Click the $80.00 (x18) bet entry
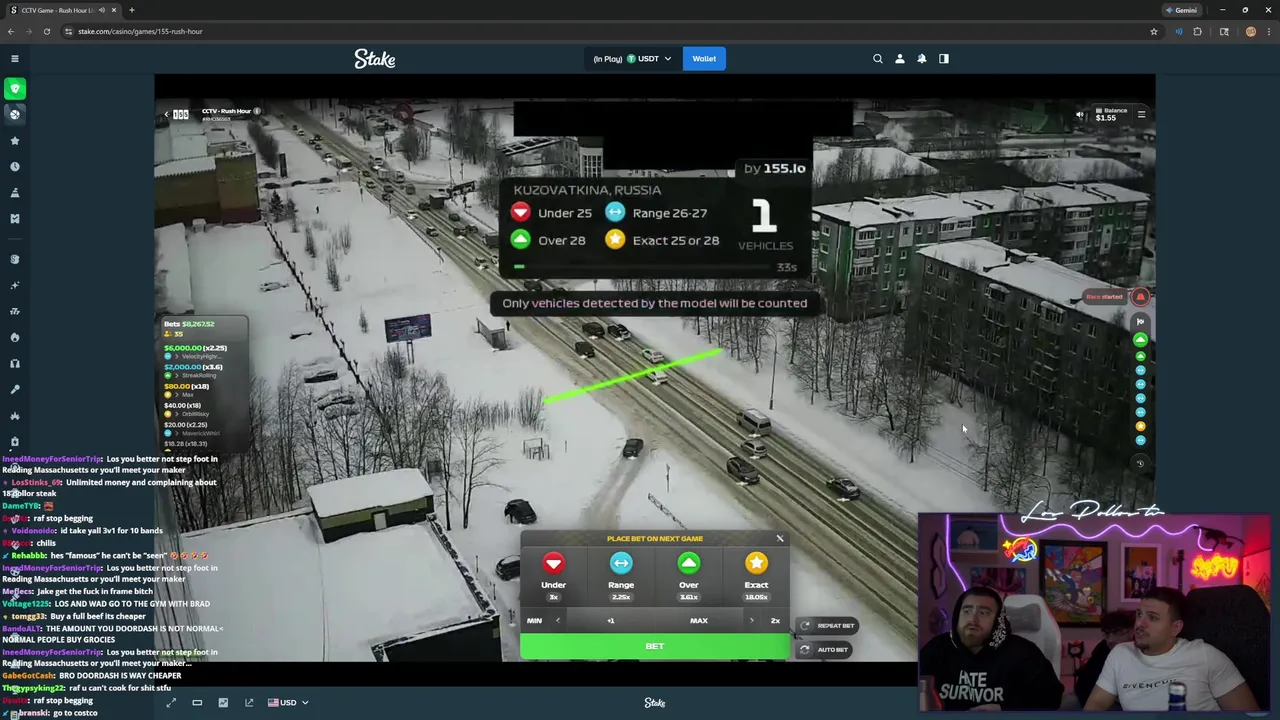 click(187, 386)
